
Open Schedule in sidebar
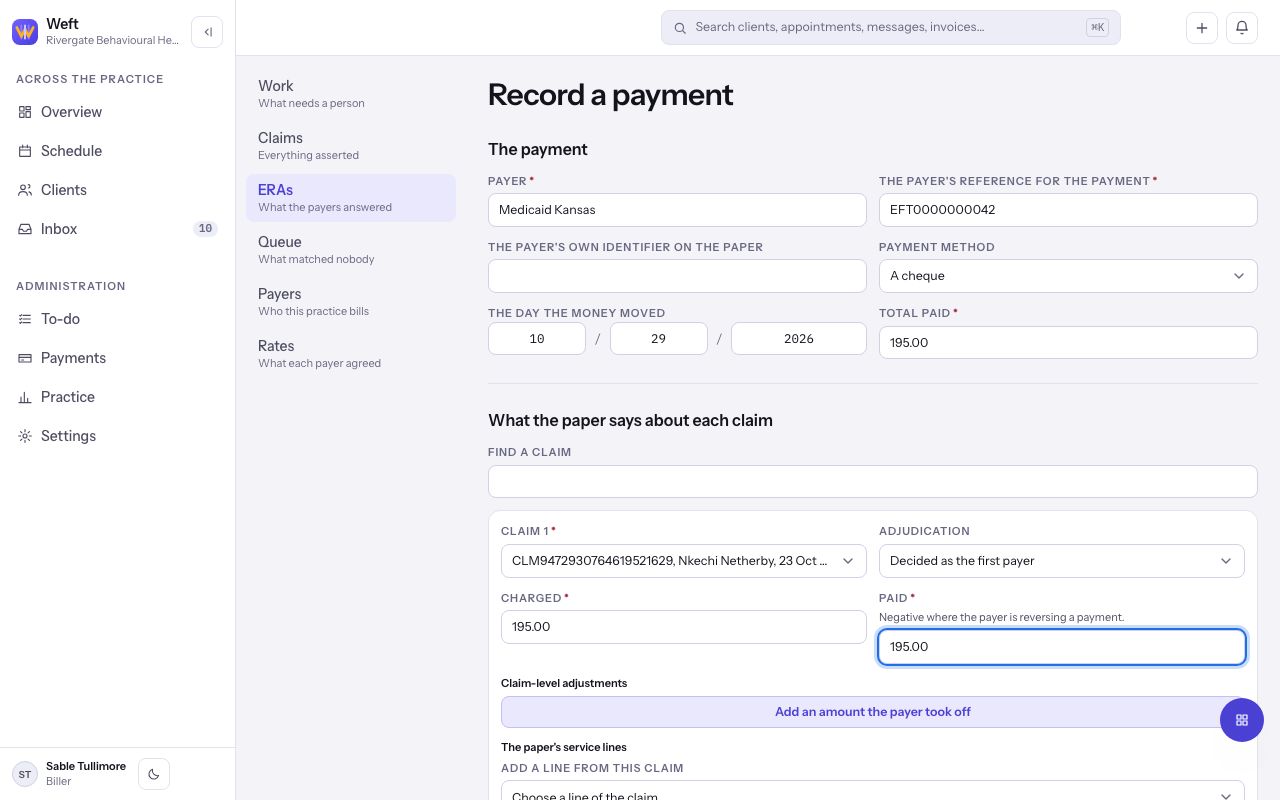(118, 151)
